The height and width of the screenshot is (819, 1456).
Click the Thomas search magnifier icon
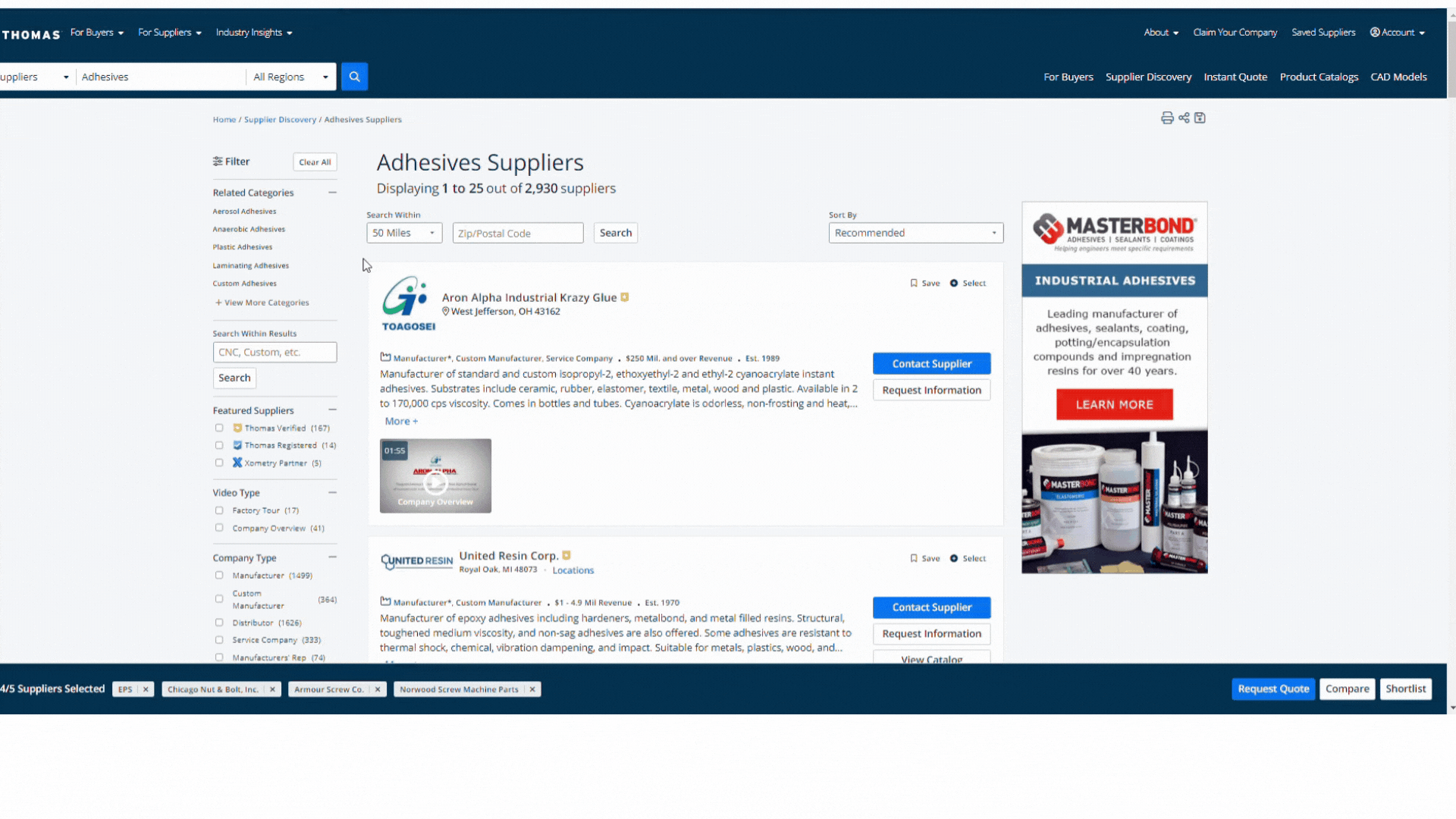tap(355, 76)
